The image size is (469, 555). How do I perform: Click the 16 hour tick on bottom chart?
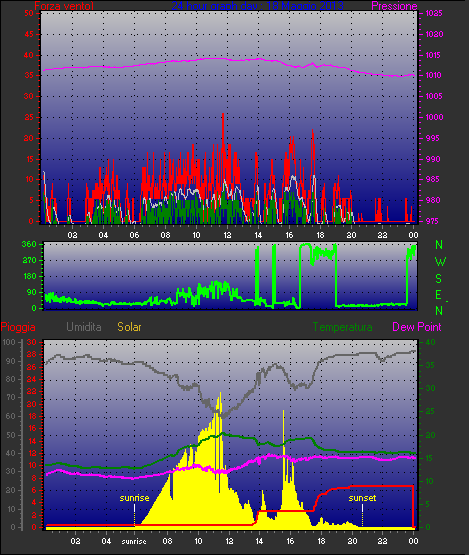[x=290, y=541]
